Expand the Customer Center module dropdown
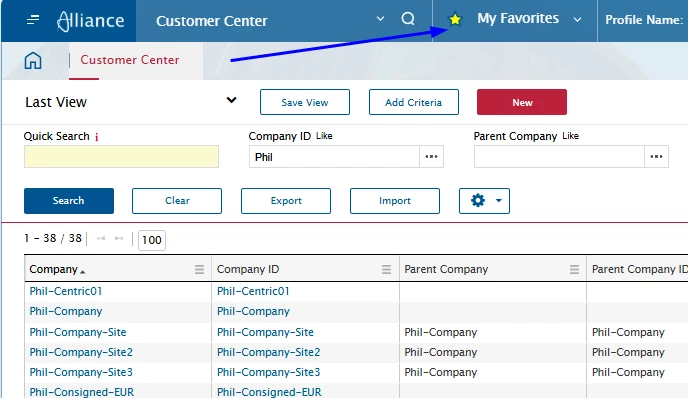 380,19
